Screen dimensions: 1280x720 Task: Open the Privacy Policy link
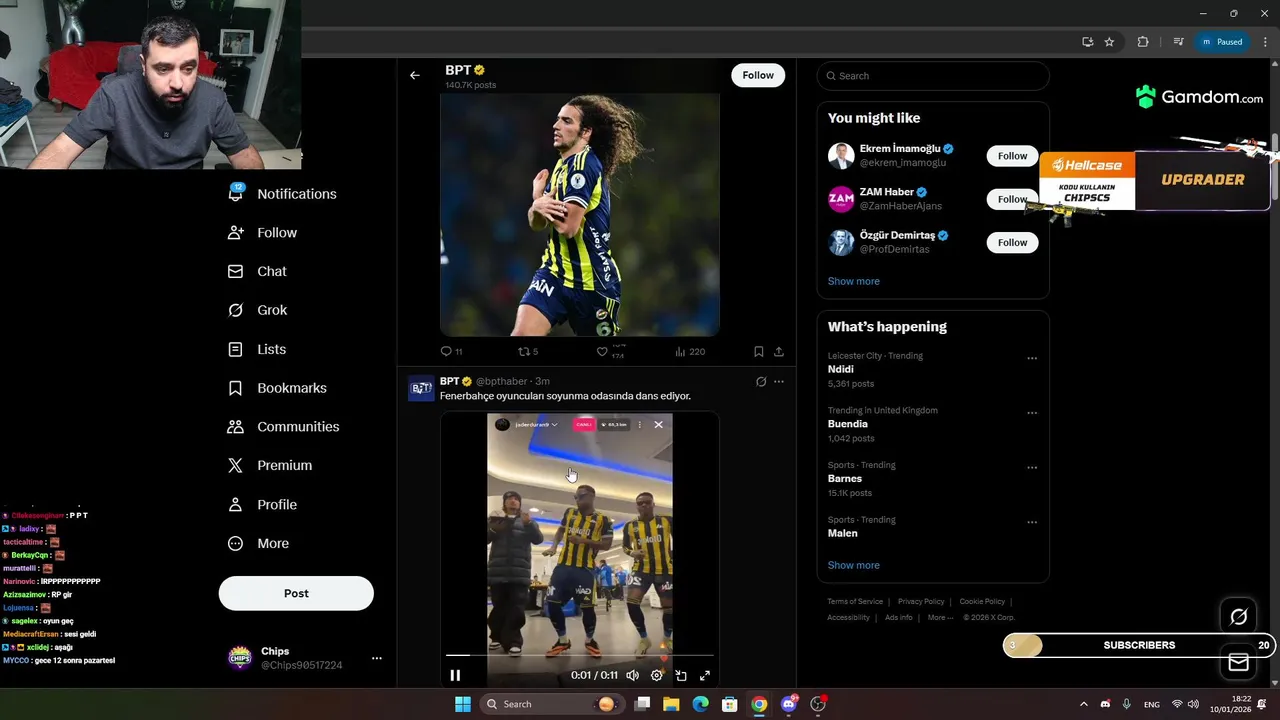921,602
